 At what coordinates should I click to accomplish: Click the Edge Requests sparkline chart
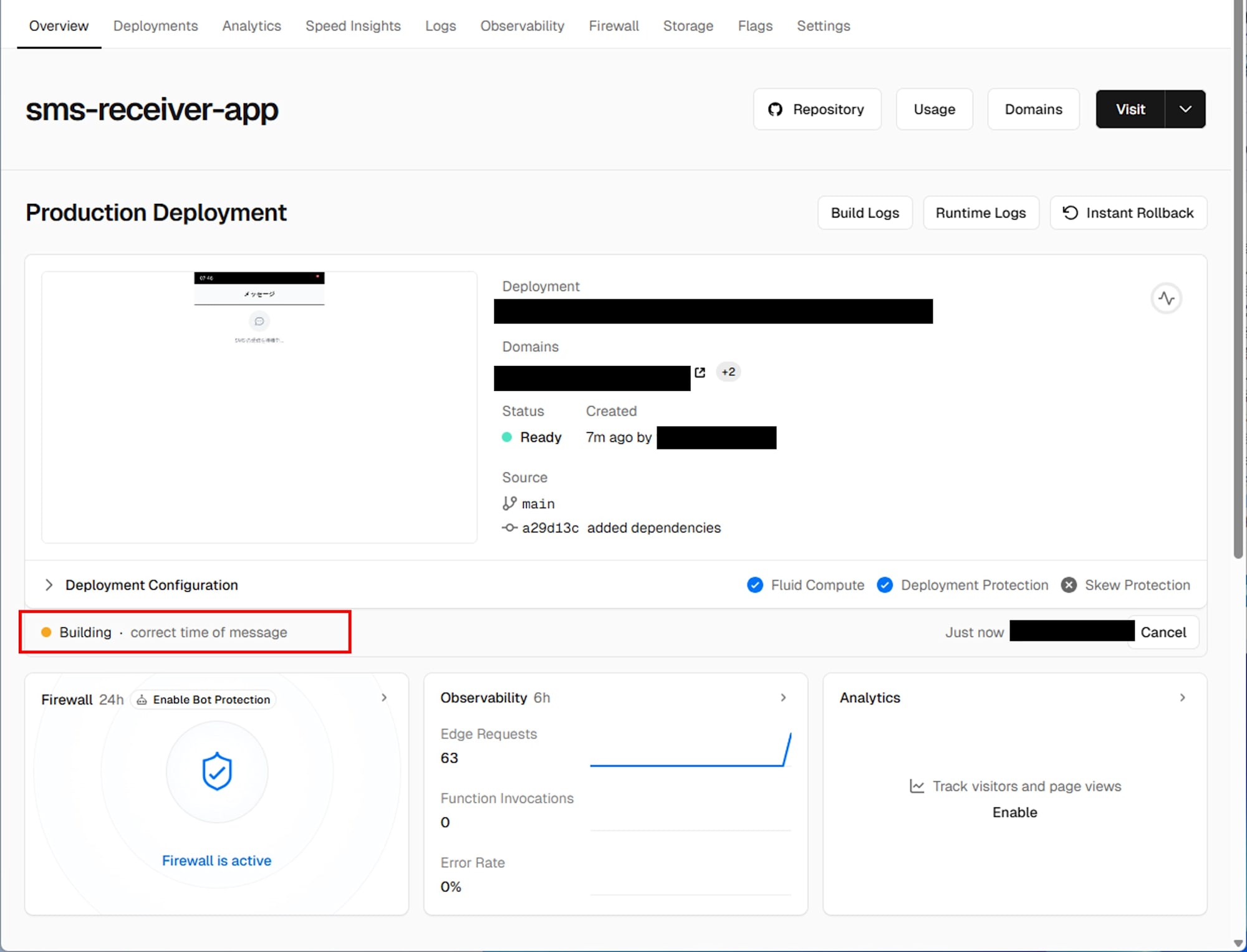(x=690, y=749)
